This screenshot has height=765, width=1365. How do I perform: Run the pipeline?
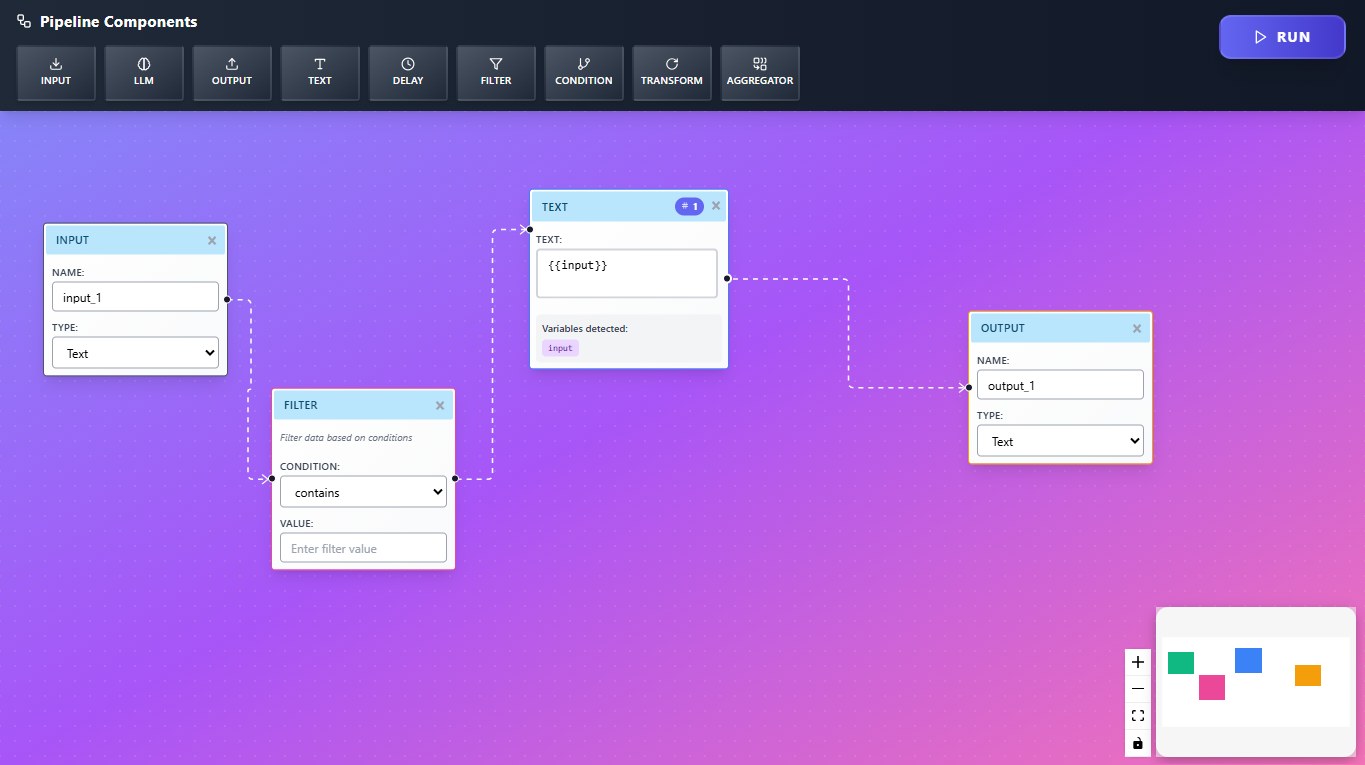pyautogui.click(x=1282, y=37)
